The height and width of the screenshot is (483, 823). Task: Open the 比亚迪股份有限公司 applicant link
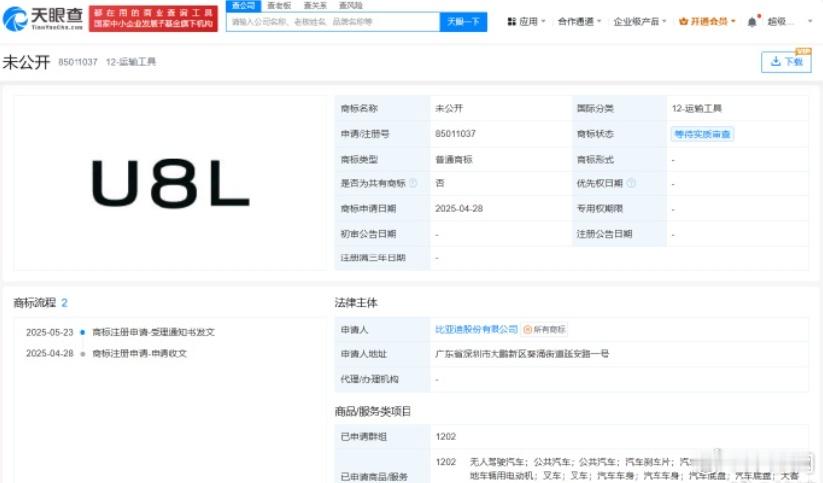[477, 329]
